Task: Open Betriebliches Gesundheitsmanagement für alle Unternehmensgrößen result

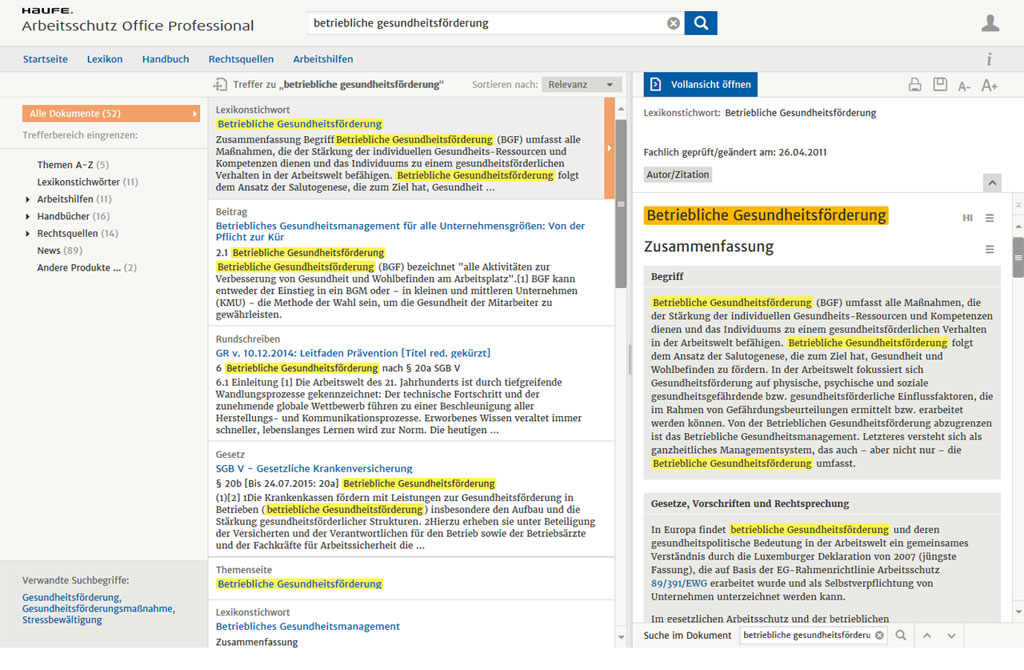Action: (400, 231)
